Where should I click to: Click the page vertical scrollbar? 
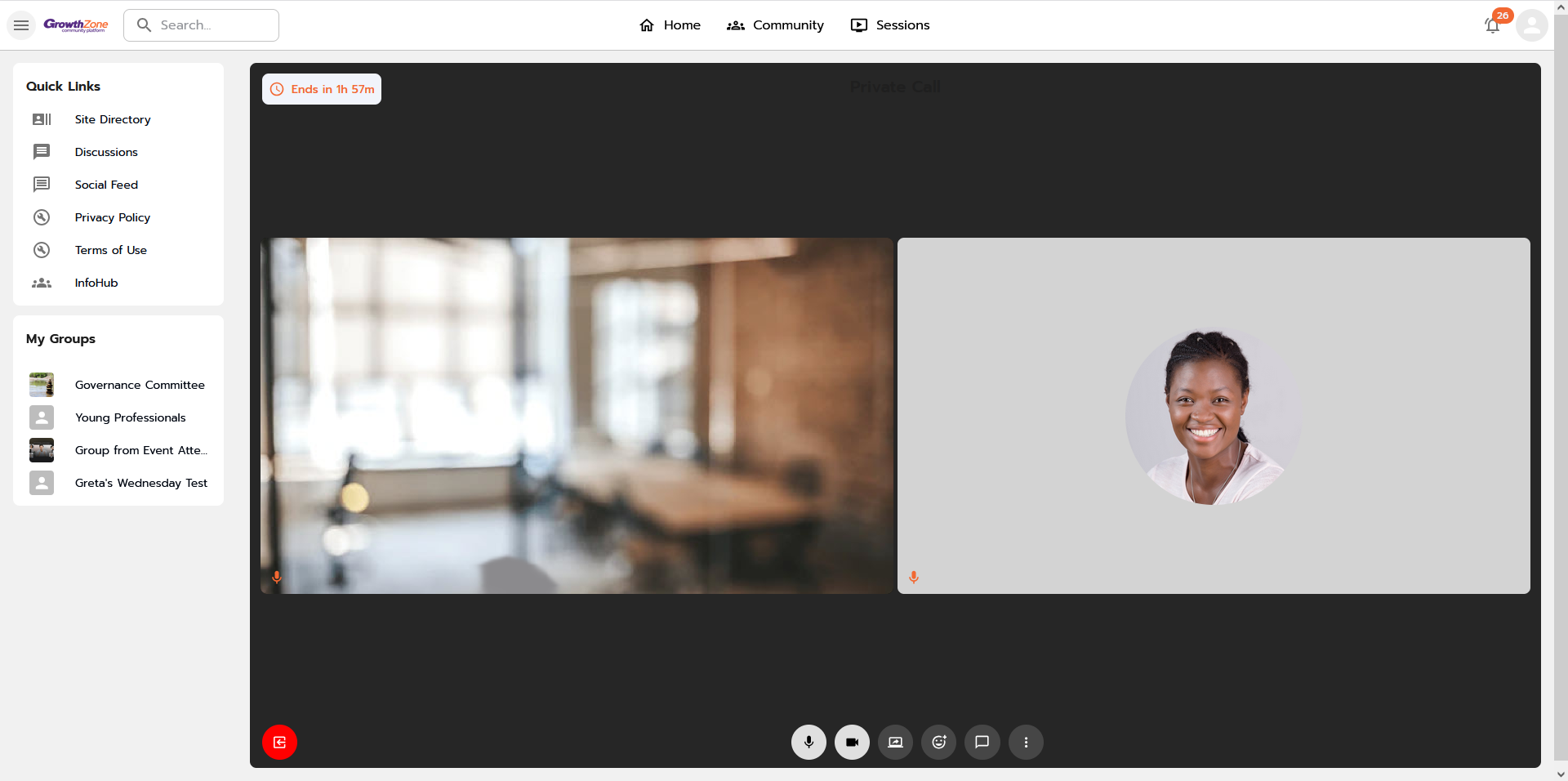(1561, 327)
